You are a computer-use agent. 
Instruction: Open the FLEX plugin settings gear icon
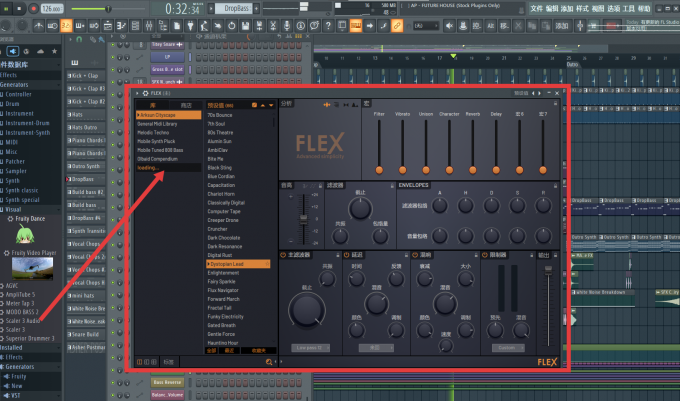[x=146, y=93]
